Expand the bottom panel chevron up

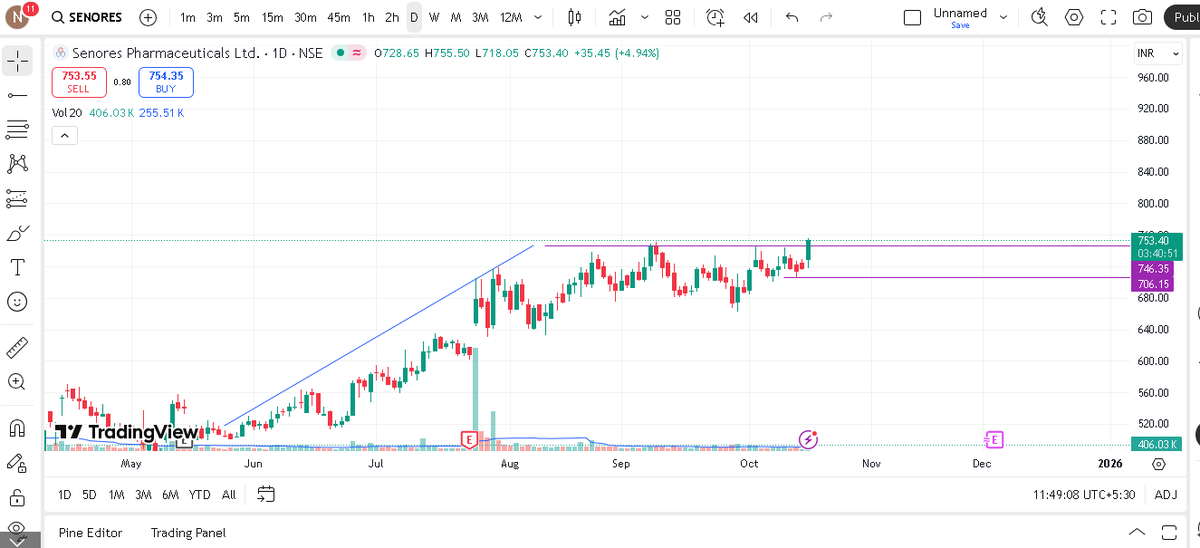click(x=1136, y=532)
